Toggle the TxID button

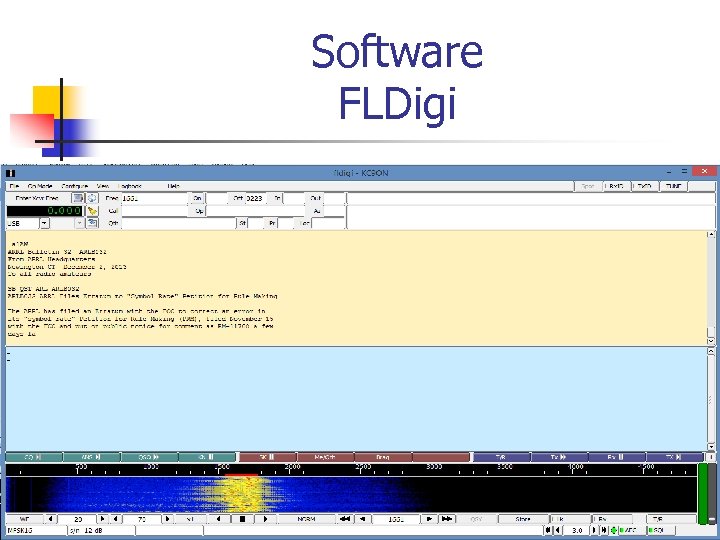click(645, 186)
